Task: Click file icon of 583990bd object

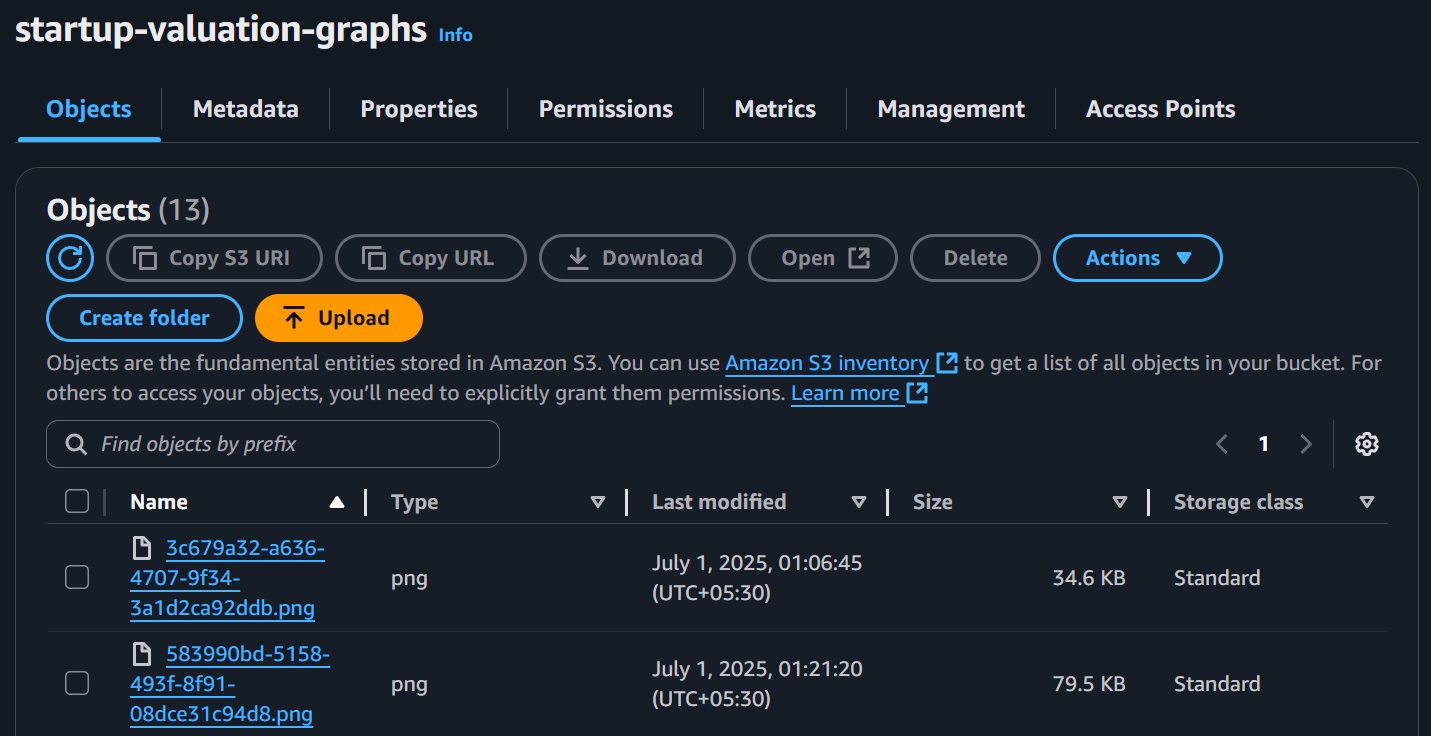Action: click(141, 654)
